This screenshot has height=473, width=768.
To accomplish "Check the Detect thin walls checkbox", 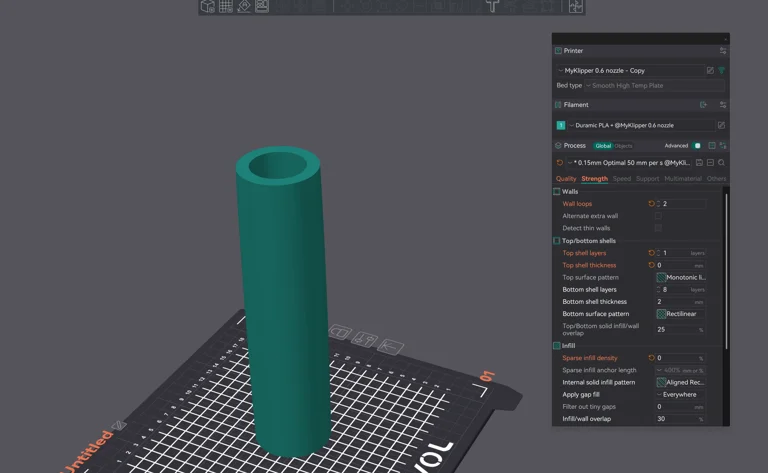I will coord(658,228).
